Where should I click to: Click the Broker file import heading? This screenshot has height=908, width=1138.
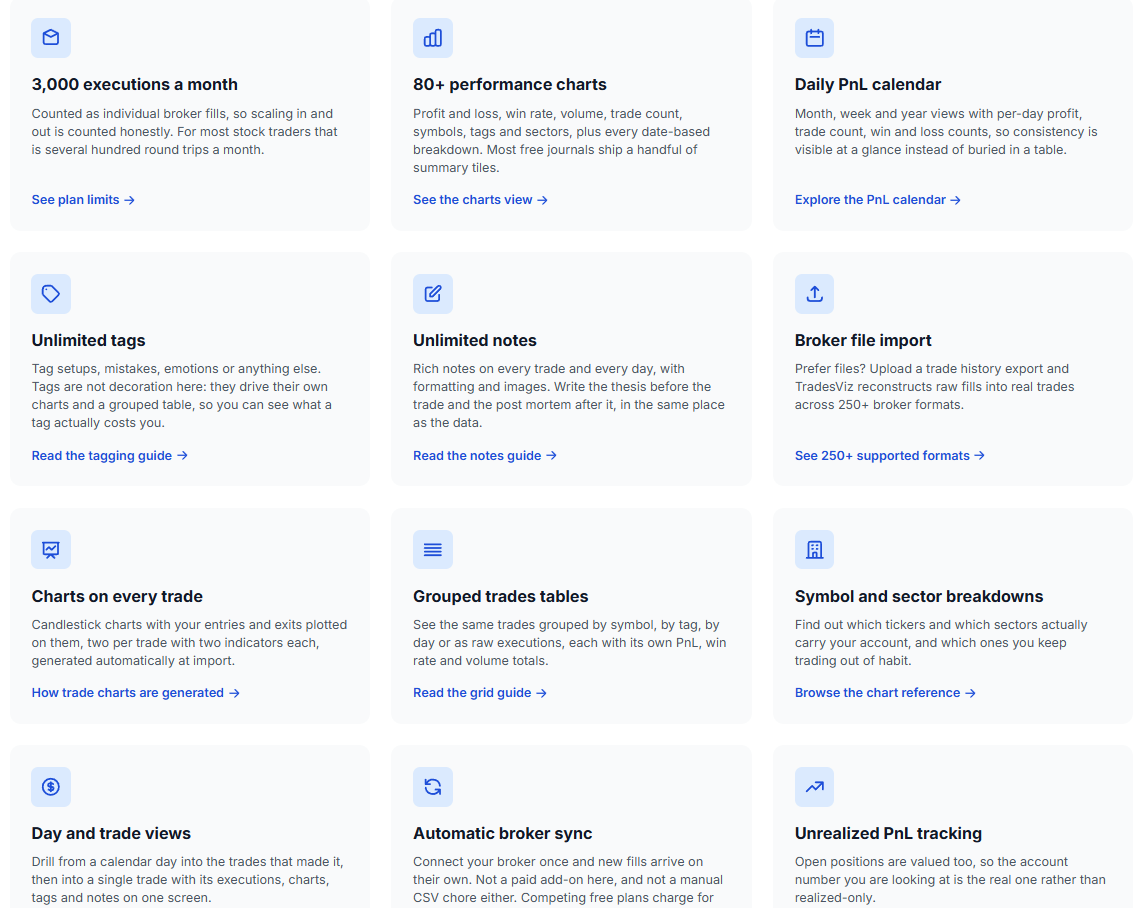click(863, 340)
